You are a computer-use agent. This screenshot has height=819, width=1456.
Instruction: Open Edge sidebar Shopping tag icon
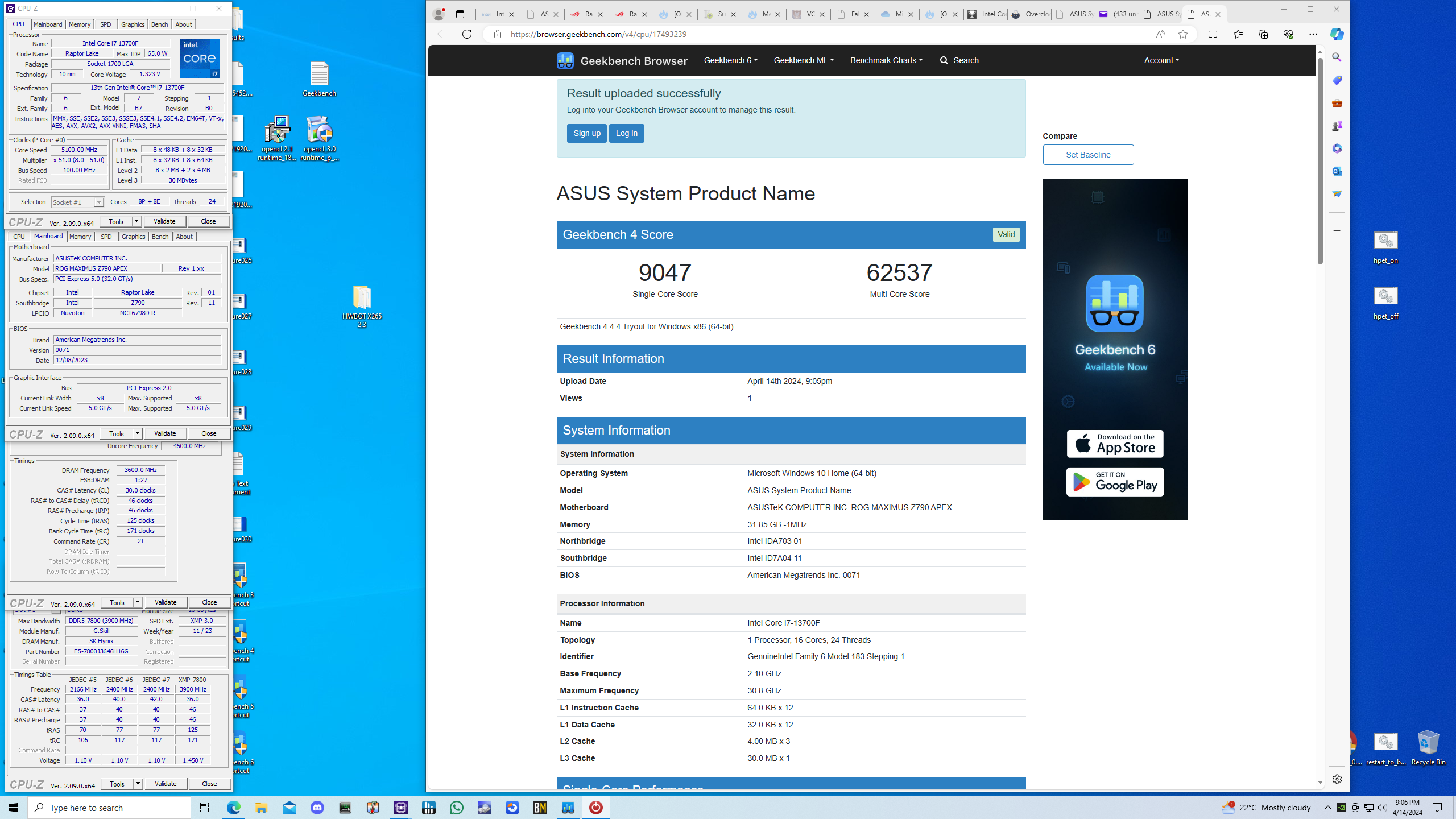1337,80
